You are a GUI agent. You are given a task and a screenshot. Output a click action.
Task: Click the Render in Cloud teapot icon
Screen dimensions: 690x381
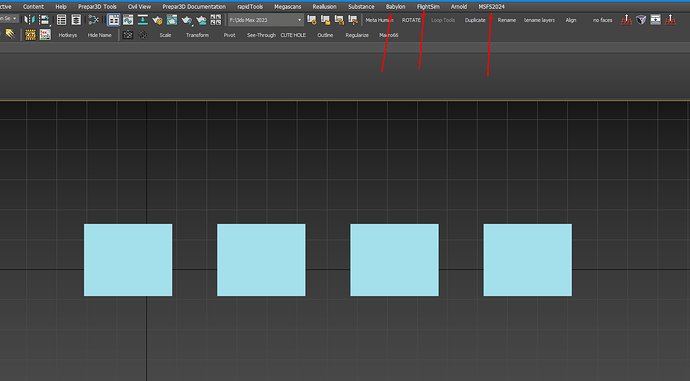(201, 20)
